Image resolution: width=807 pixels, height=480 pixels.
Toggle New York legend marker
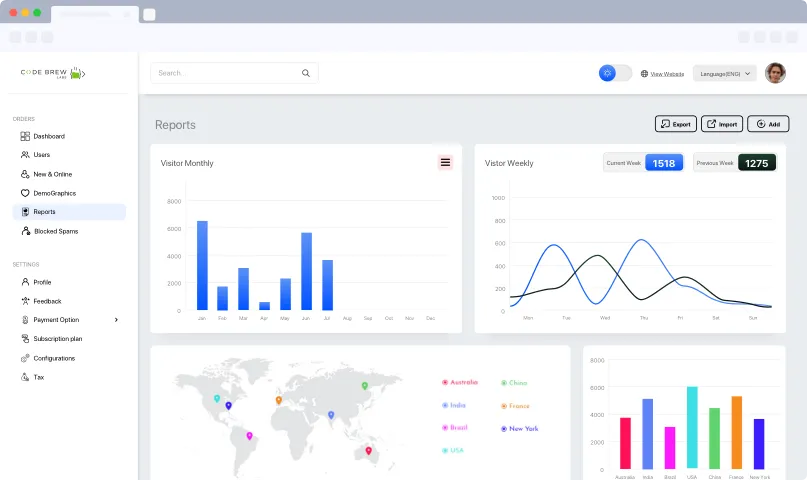point(504,429)
